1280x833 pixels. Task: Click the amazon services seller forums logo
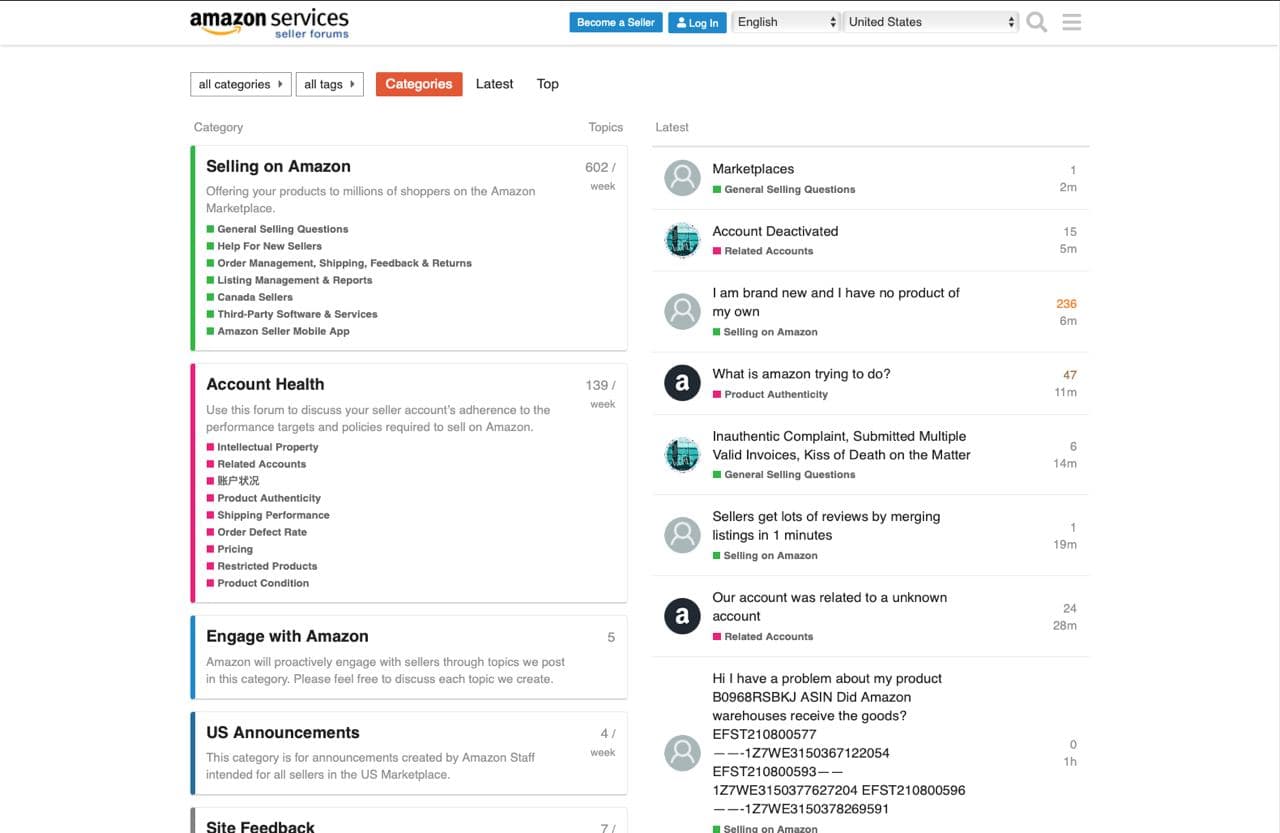(x=267, y=22)
